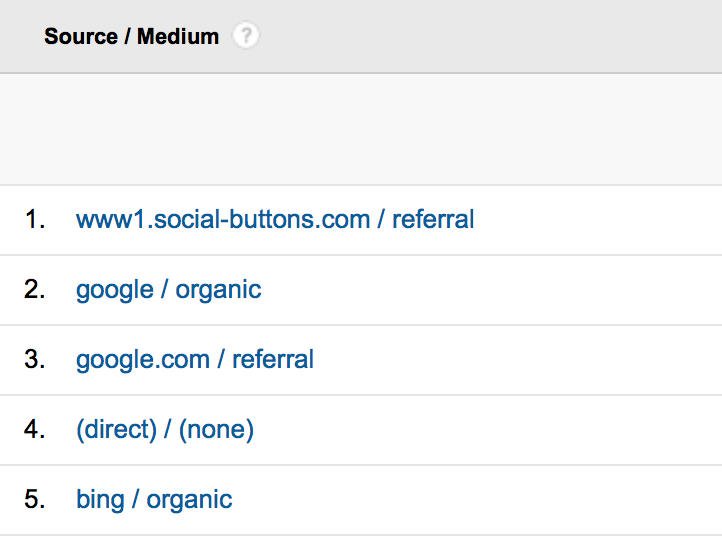Screen dimensions: 722x542
Task: Open the (direct) / (none) source link
Action: [165, 430]
